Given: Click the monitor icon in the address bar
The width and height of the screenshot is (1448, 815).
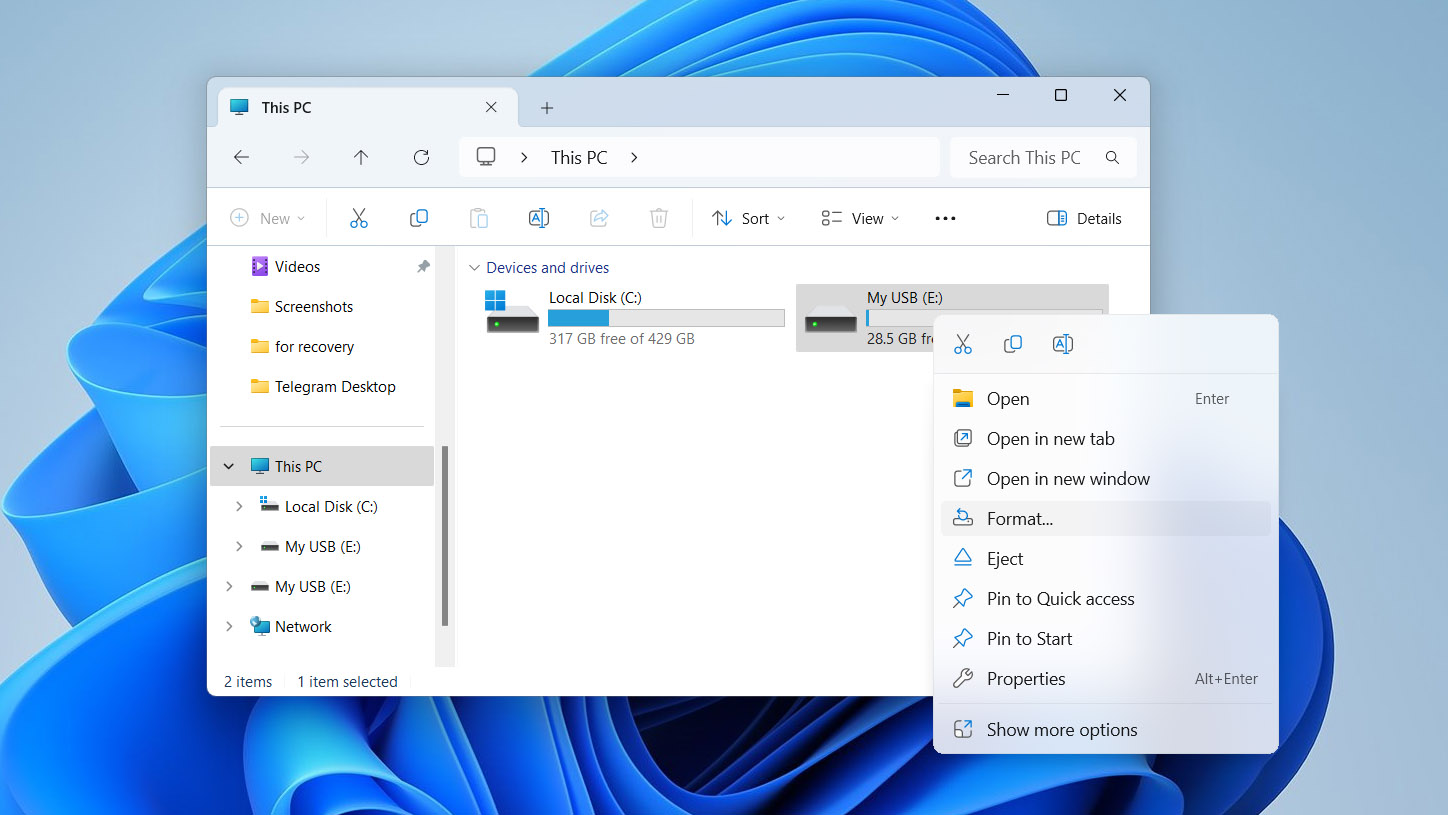Looking at the screenshot, I should click(x=486, y=157).
